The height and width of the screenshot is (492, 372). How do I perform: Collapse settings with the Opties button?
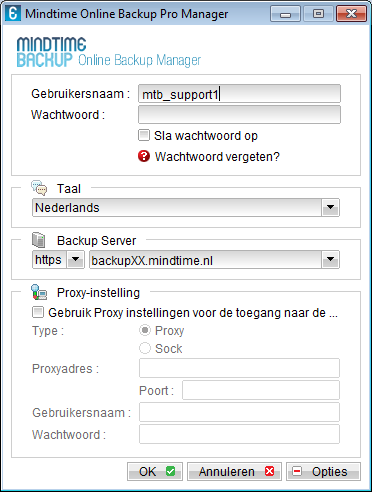coord(323,471)
